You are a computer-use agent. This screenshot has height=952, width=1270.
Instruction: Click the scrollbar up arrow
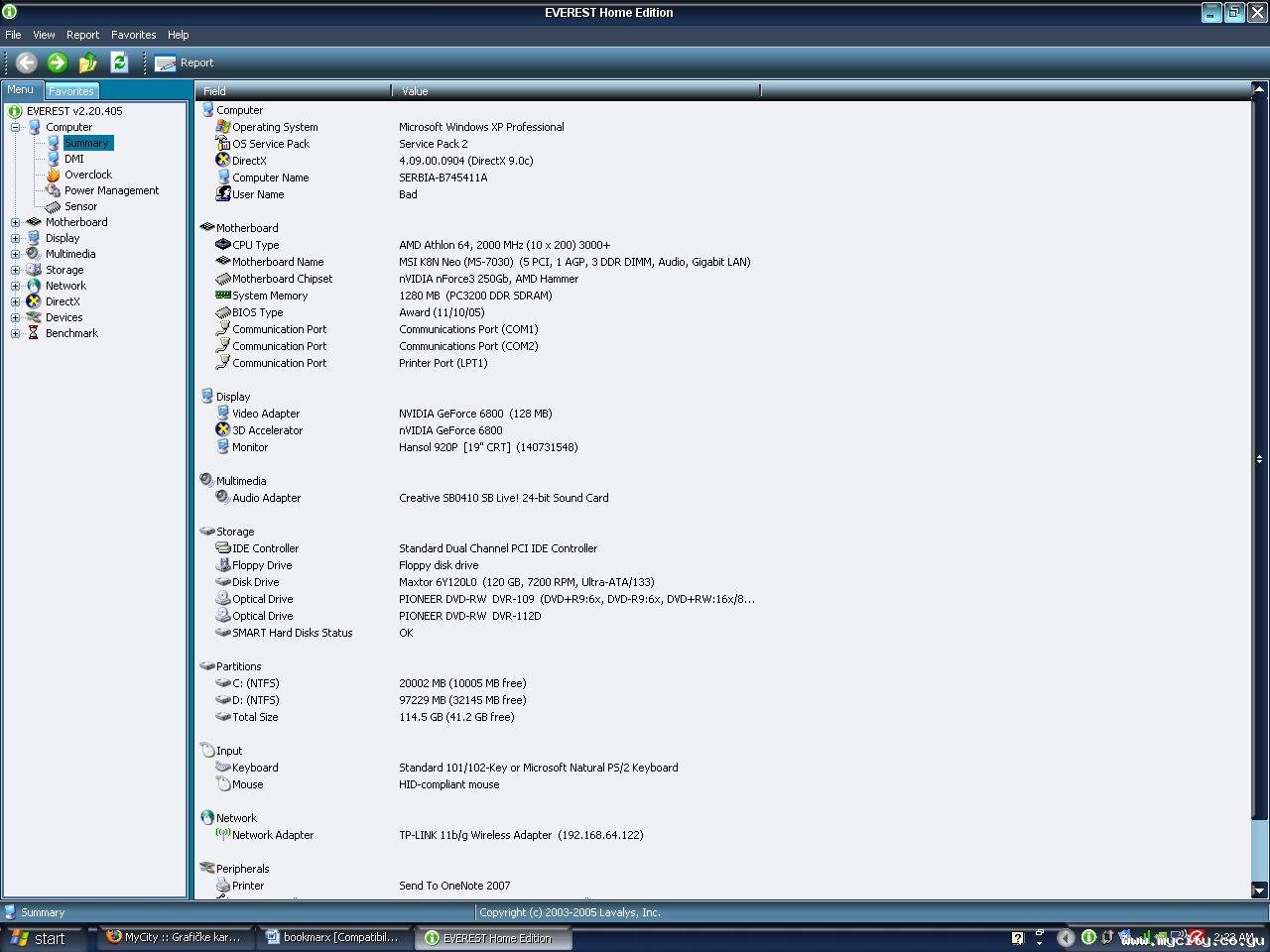(x=1259, y=90)
